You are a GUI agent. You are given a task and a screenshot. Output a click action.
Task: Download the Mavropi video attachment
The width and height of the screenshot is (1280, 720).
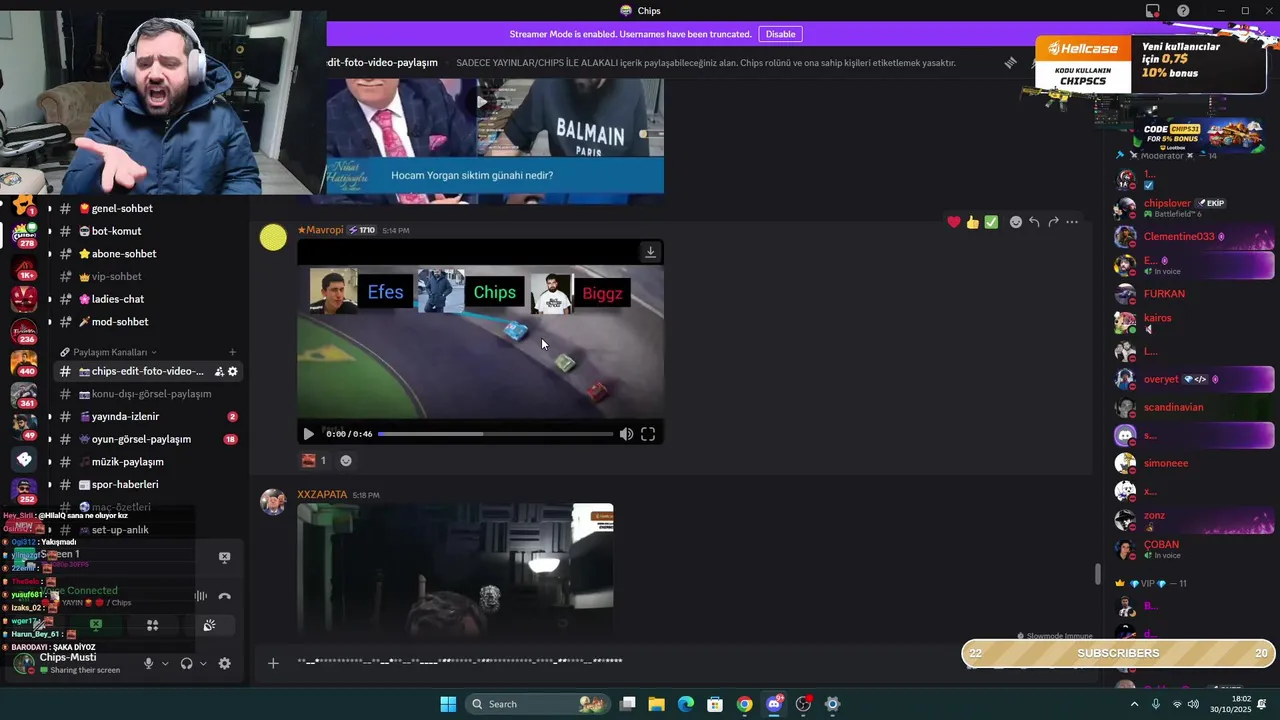click(x=650, y=252)
